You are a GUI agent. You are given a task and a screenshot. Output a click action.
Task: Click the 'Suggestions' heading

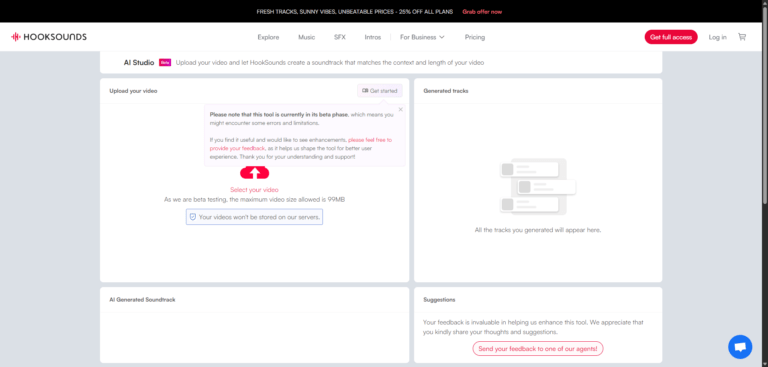coord(439,299)
